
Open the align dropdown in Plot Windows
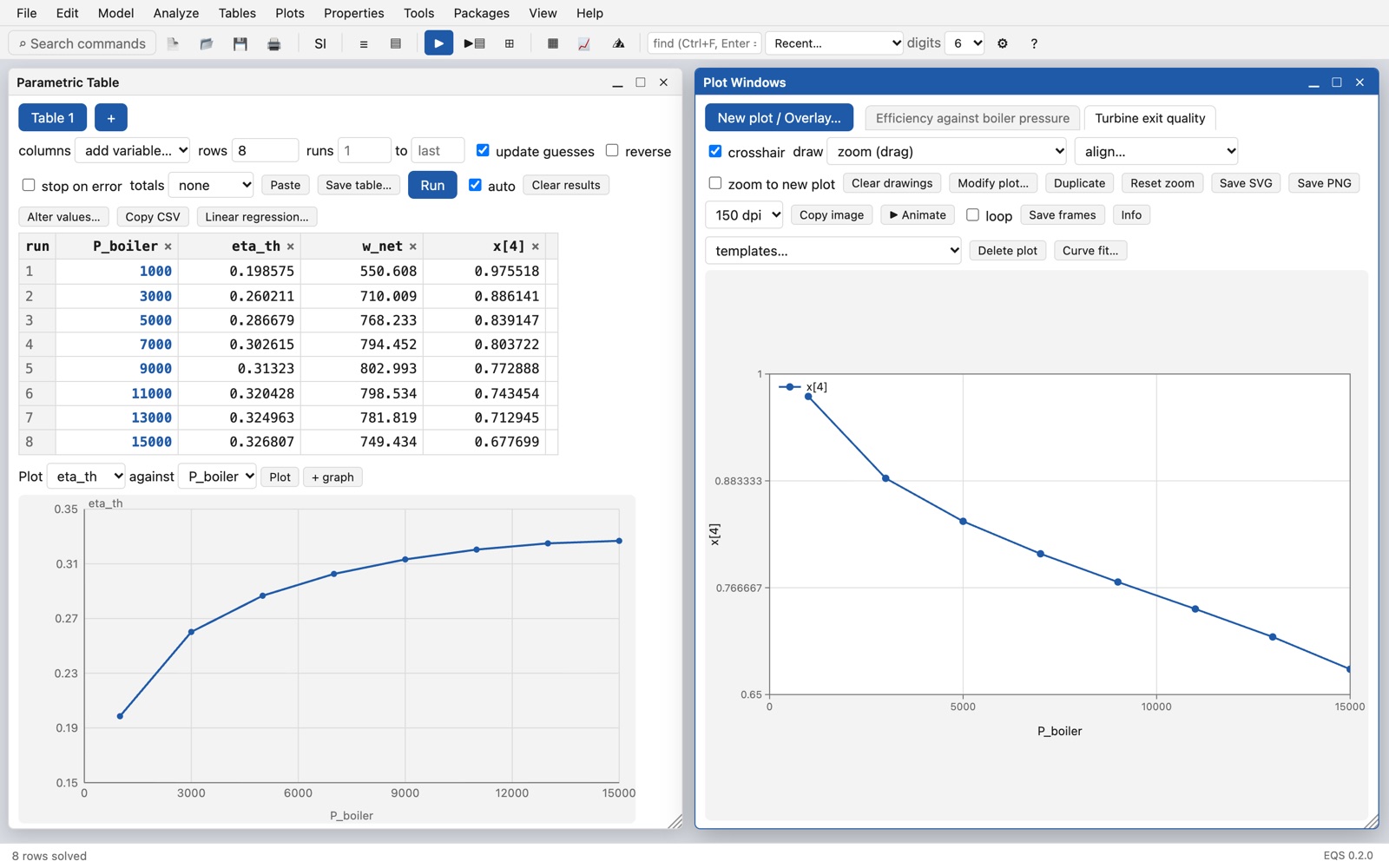point(1156,151)
